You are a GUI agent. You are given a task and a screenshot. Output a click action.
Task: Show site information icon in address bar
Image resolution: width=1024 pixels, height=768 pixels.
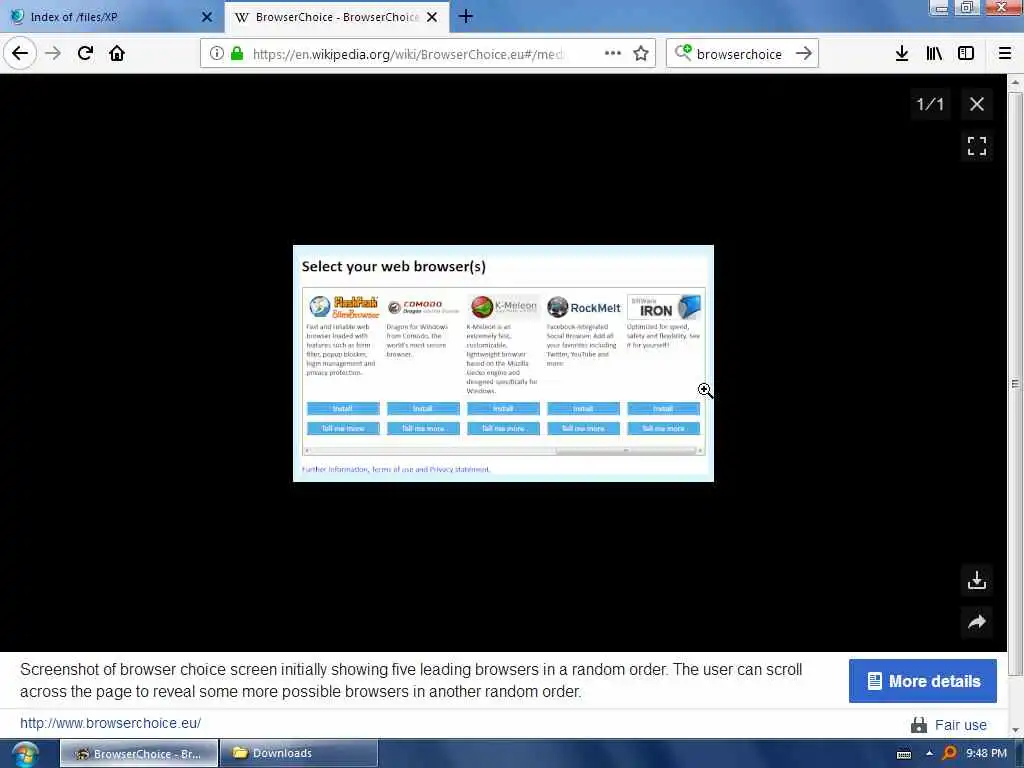coord(216,54)
